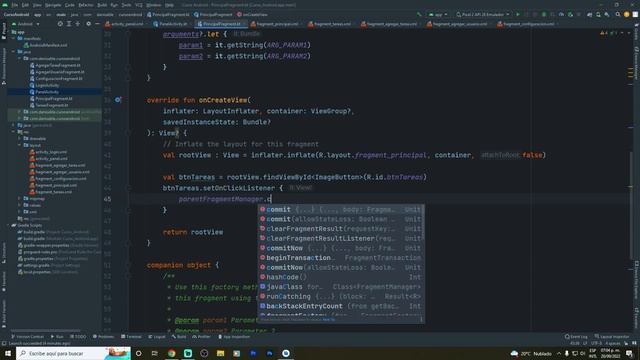Open the Navigate menu
The image size is (640, 360).
point(53,5)
